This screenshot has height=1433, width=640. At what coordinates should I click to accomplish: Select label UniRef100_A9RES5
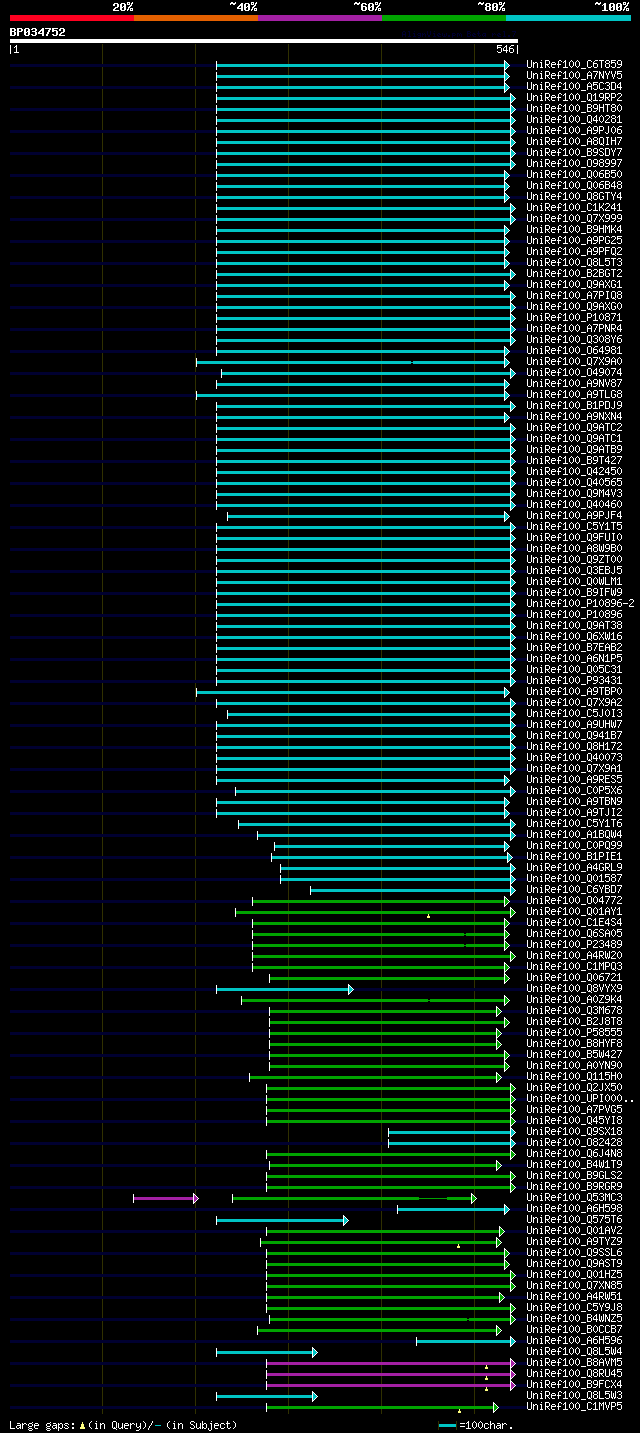[x=574, y=780]
